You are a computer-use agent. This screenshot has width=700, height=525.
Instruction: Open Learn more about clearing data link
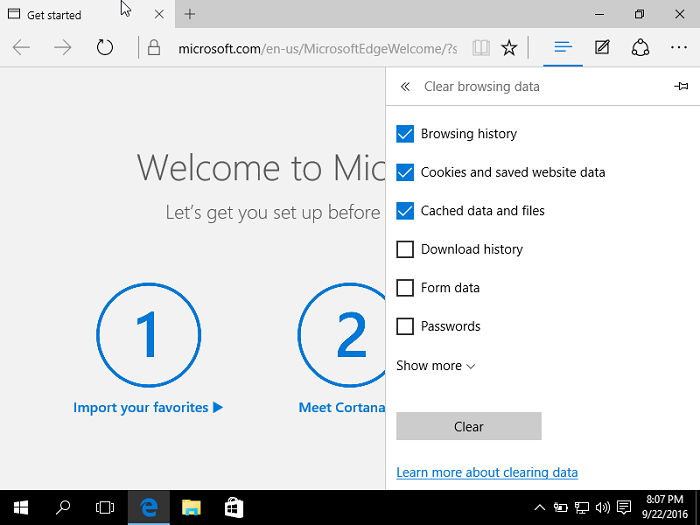(487, 472)
